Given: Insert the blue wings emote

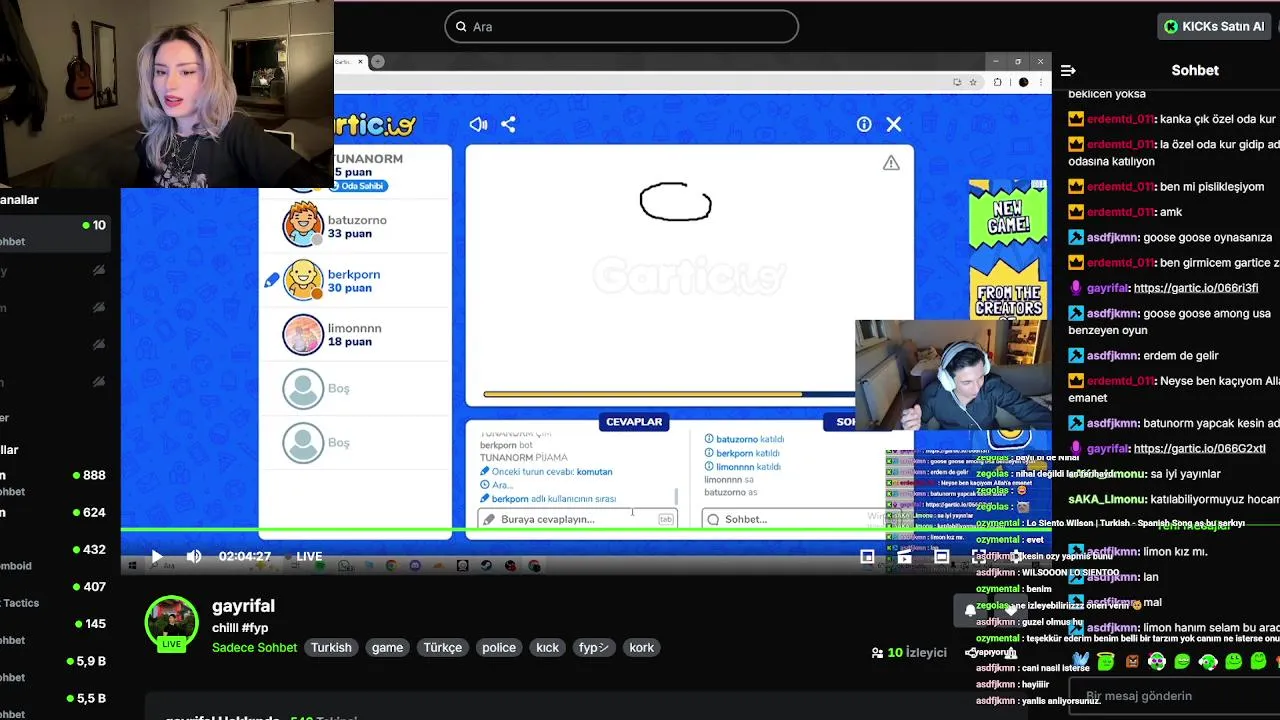Looking at the screenshot, I should point(1080,661).
